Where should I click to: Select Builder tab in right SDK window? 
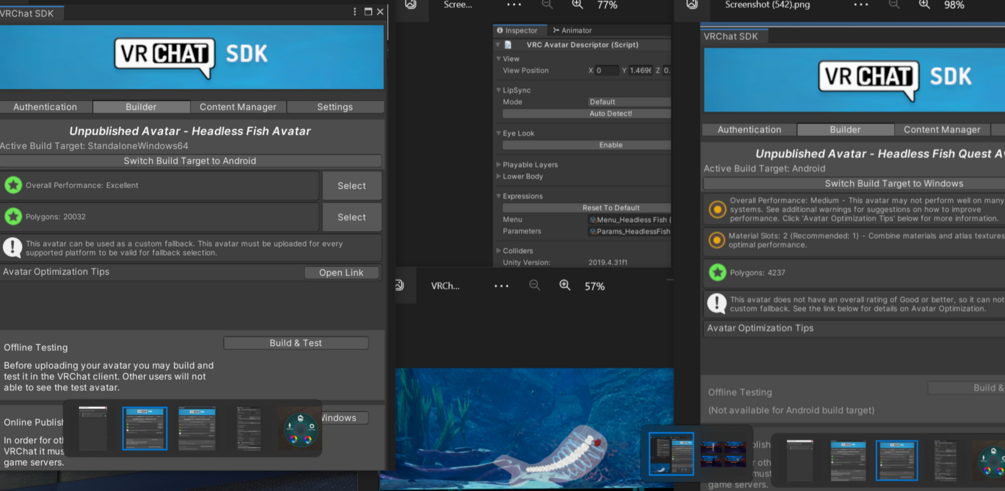click(x=845, y=129)
